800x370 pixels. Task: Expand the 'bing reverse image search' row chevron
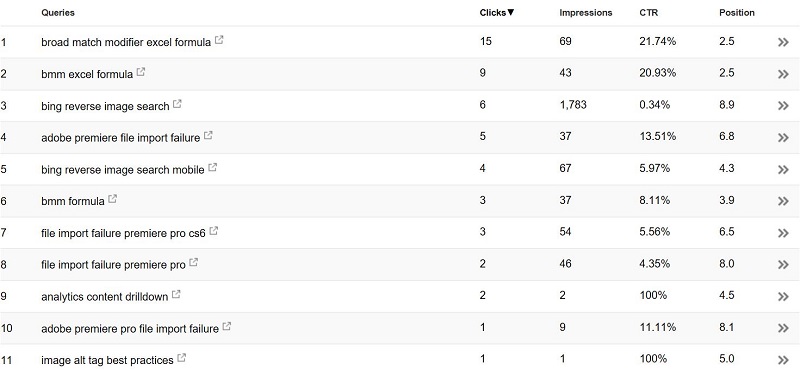pyautogui.click(x=783, y=106)
